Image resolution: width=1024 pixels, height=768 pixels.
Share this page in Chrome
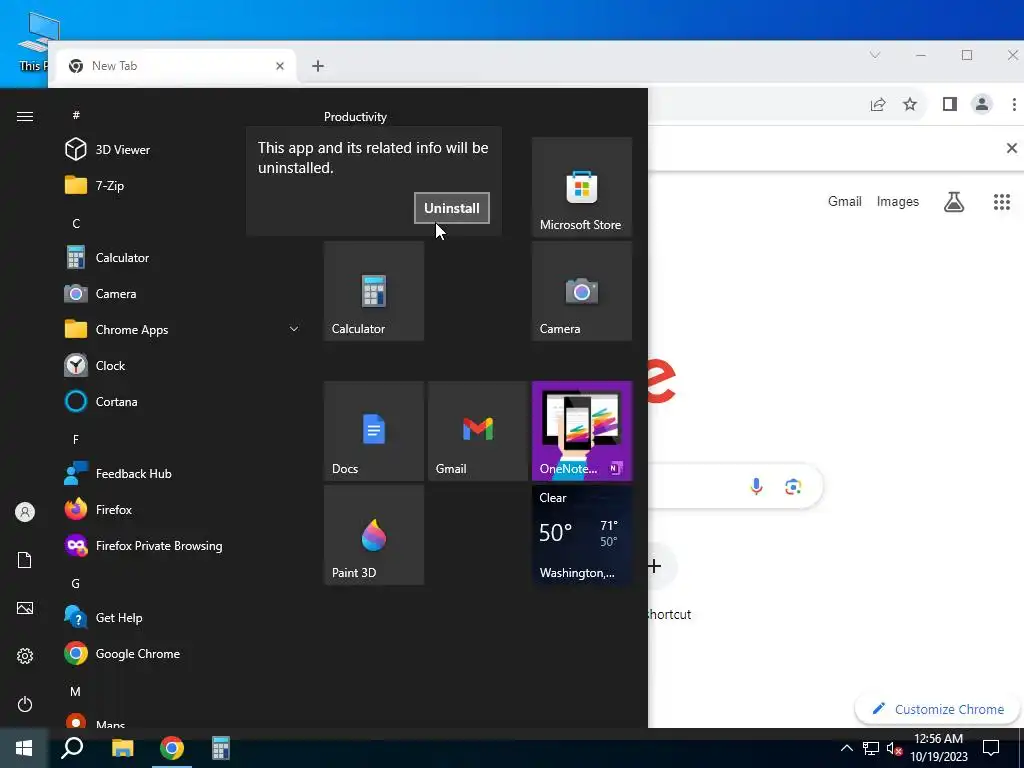point(878,104)
